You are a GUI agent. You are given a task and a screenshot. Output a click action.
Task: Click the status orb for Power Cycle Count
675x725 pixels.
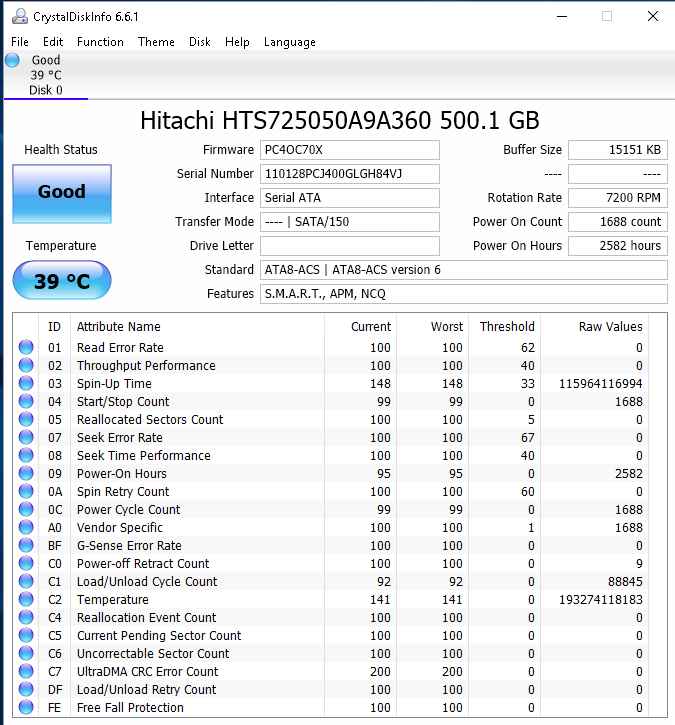(26, 510)
